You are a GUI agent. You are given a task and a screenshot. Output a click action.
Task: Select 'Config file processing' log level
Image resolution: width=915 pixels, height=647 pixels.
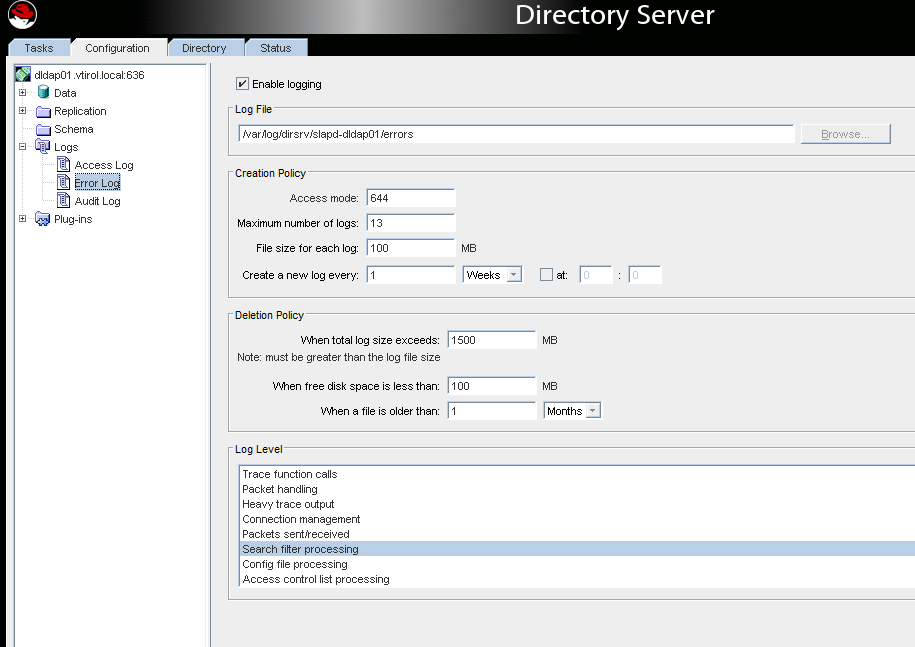(577, 564)
